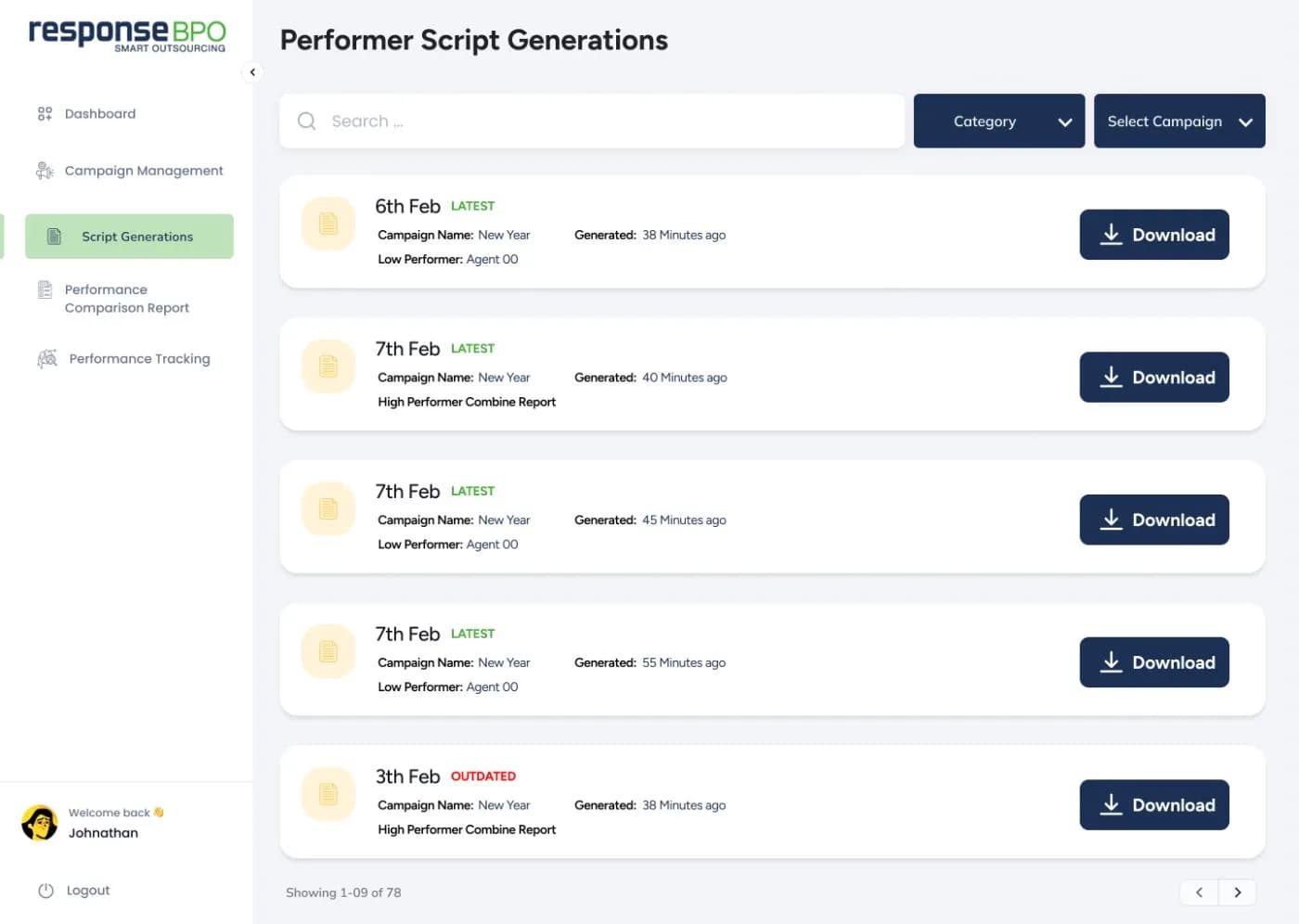This screenshot has height=924, width=1299.
Task: Click the Campaign Management icon
Action: point(45,171)
